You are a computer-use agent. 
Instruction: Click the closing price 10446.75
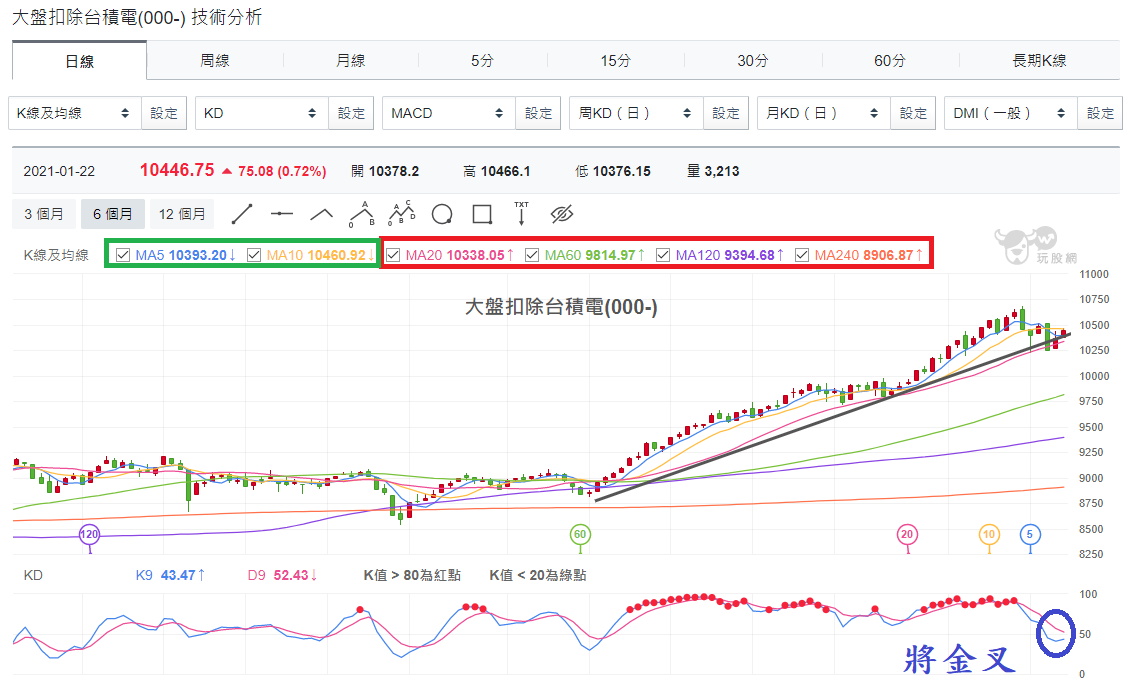point(177,170)
